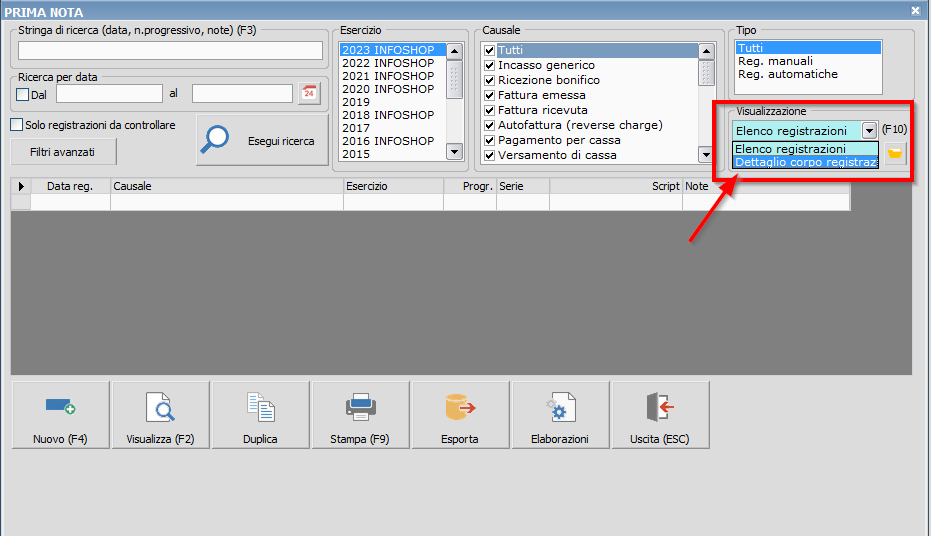931x536 pixels.
Task: Click Causale list scroll down arrow
Action: pyautogui.click(x=706, y=155)
